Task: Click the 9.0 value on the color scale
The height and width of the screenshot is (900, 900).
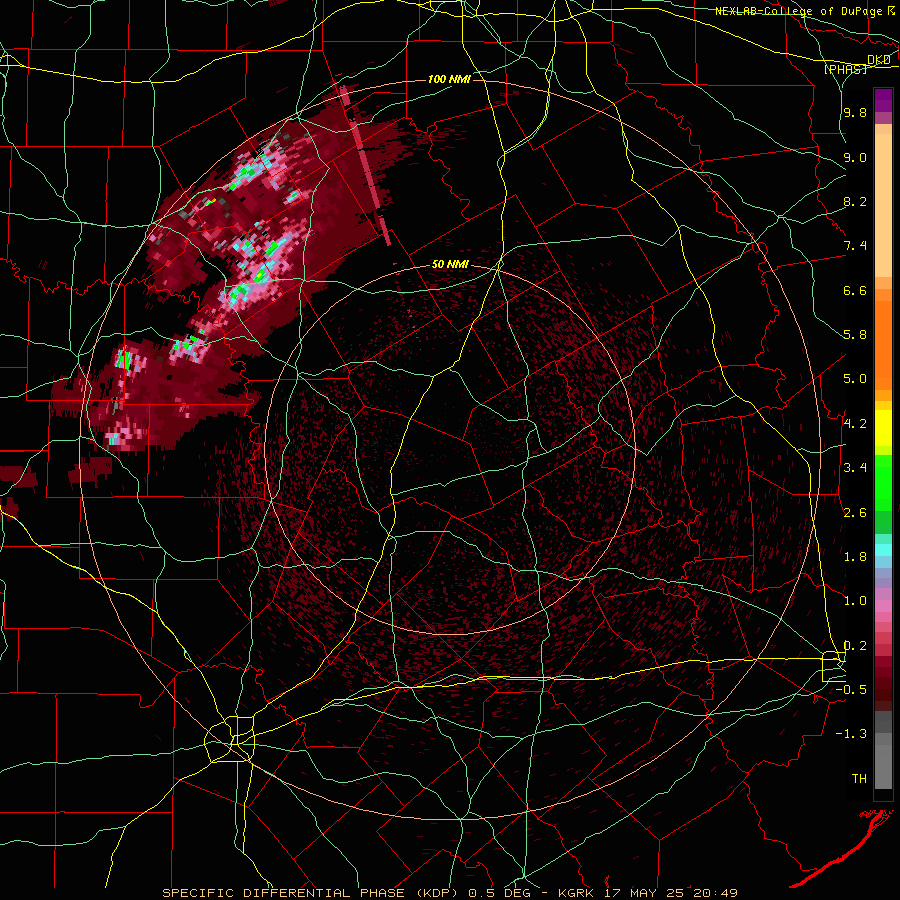Action: click(x=855, y=158)
